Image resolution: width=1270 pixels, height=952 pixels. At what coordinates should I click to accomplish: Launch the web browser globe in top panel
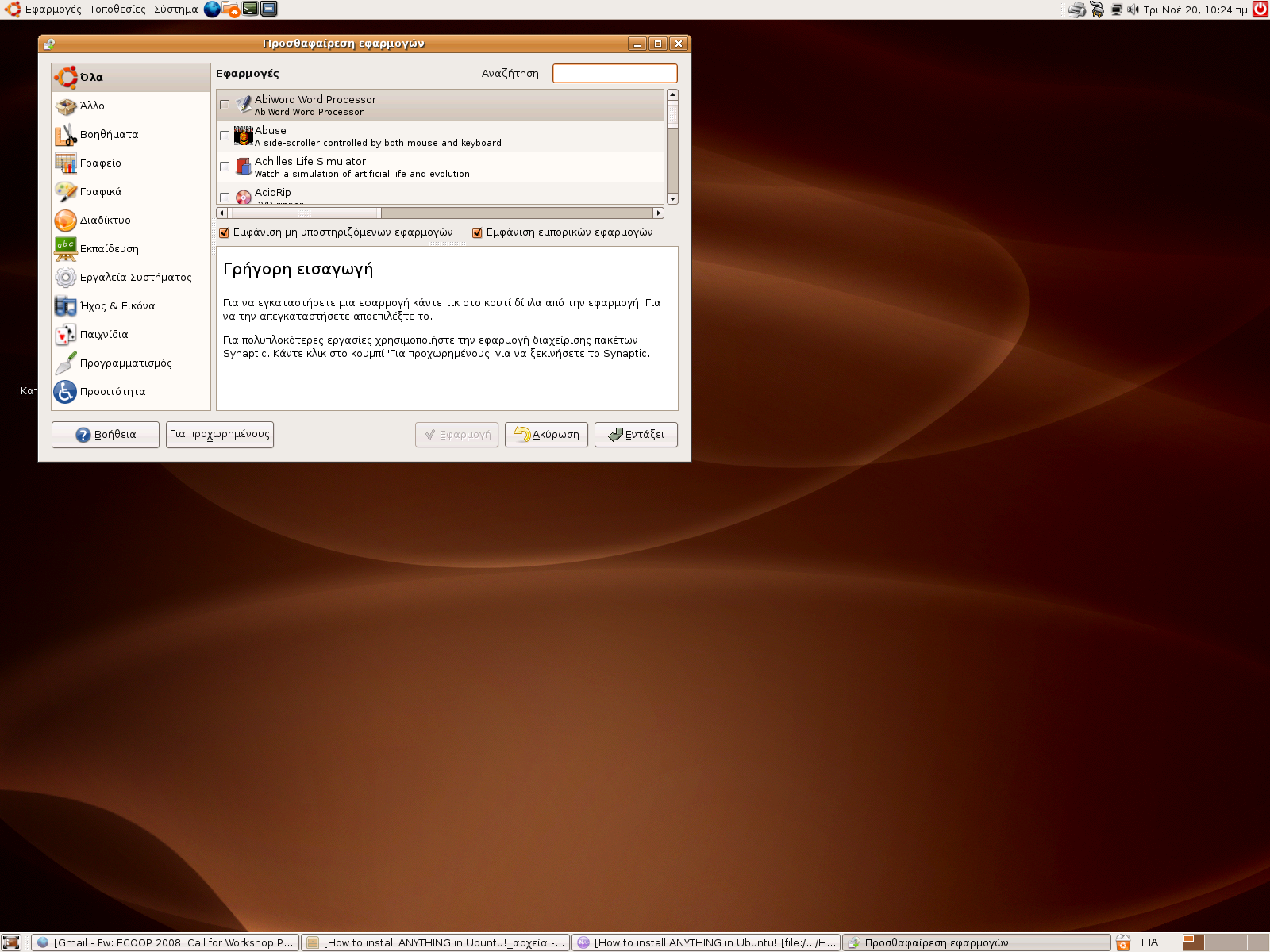point(212,10)
